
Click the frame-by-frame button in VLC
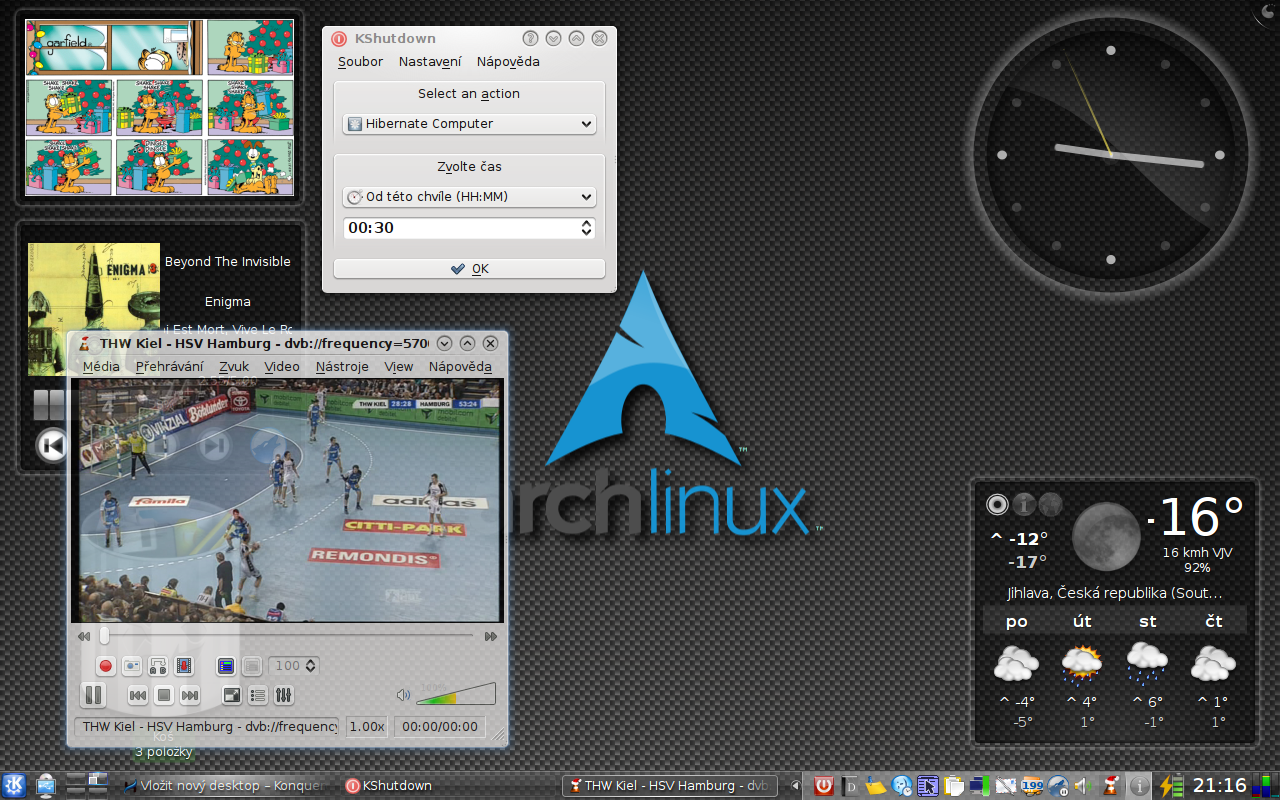(x=184, y=665)
